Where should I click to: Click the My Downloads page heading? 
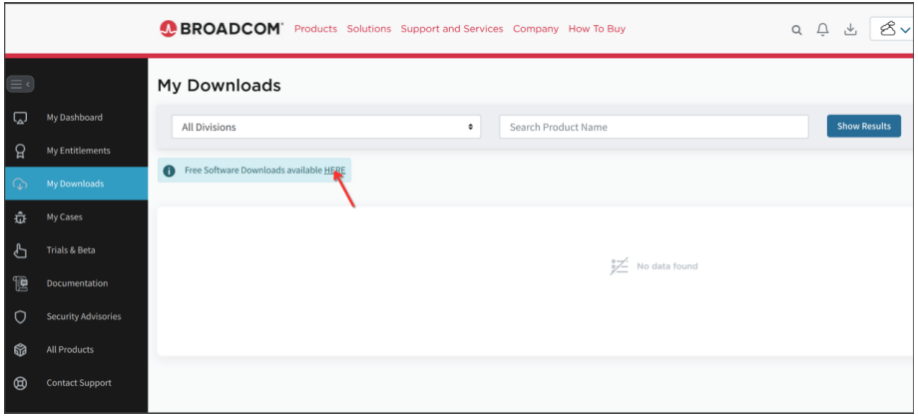point(219,86)
